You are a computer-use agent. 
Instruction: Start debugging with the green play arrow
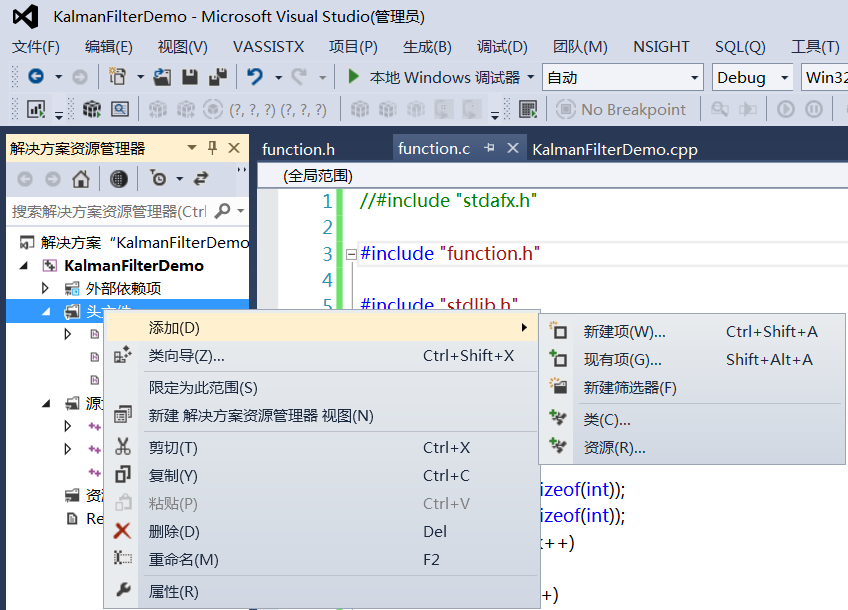(x=353, y=76)
